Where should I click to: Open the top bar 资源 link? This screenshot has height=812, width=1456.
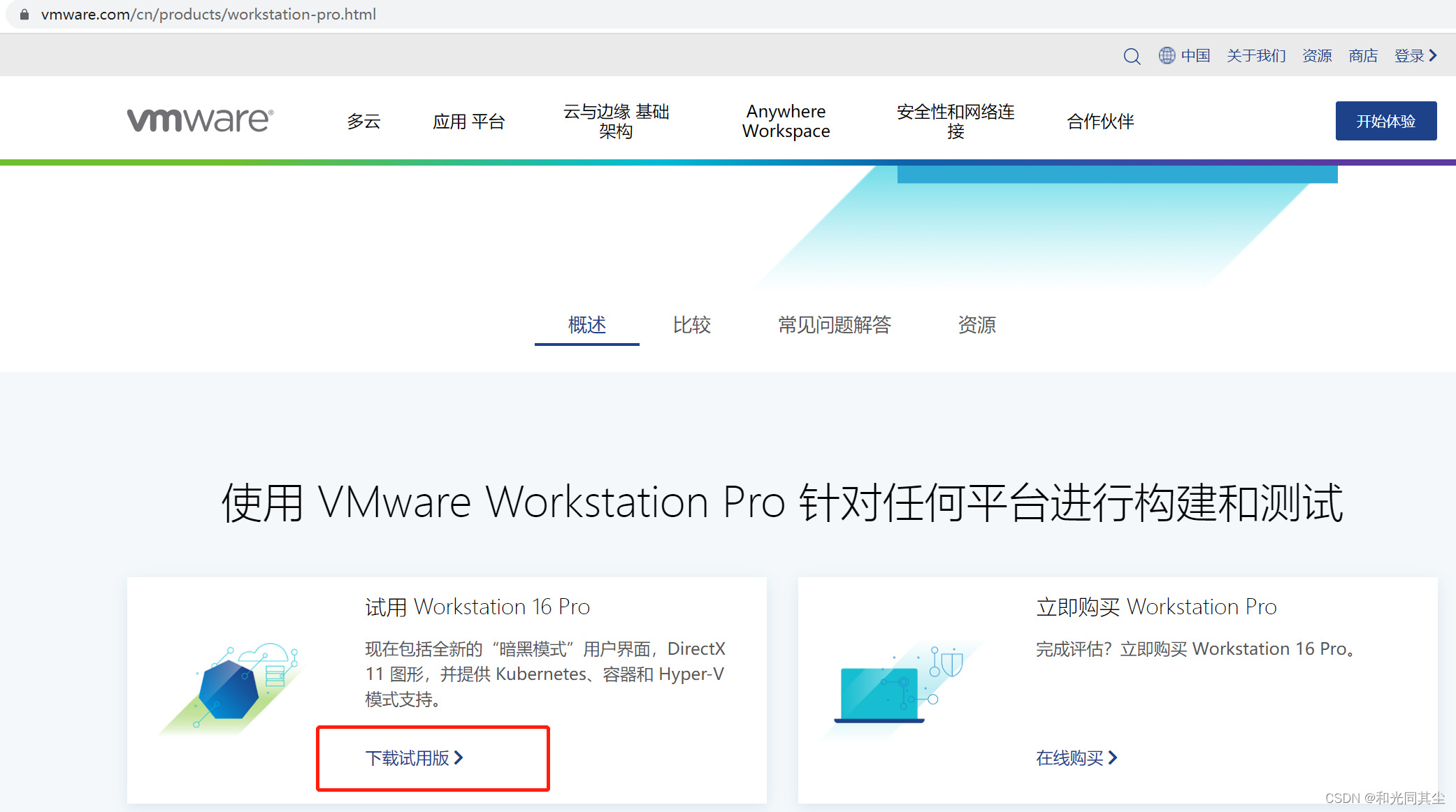[x=1317, y=55]
